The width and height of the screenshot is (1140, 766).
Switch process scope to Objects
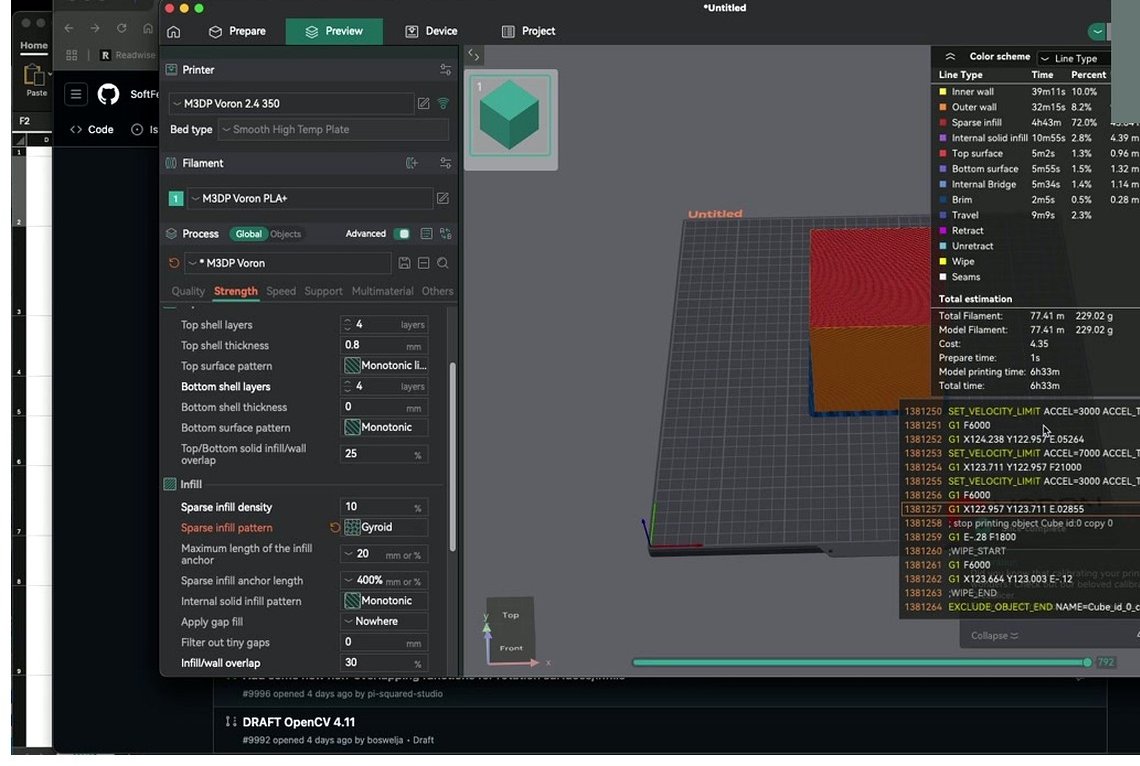[285, 234]
